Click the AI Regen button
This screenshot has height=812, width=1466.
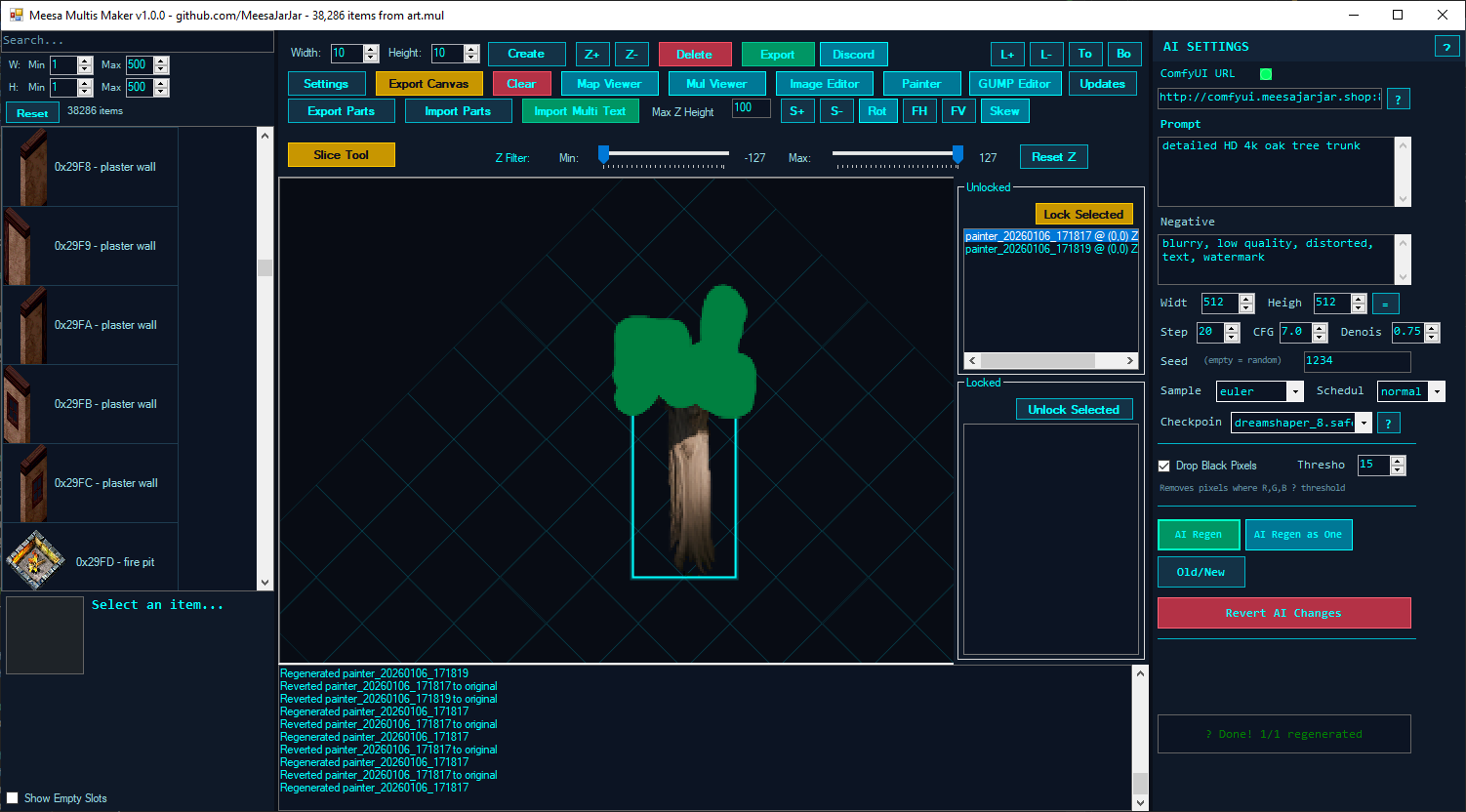click(1199, 535)
